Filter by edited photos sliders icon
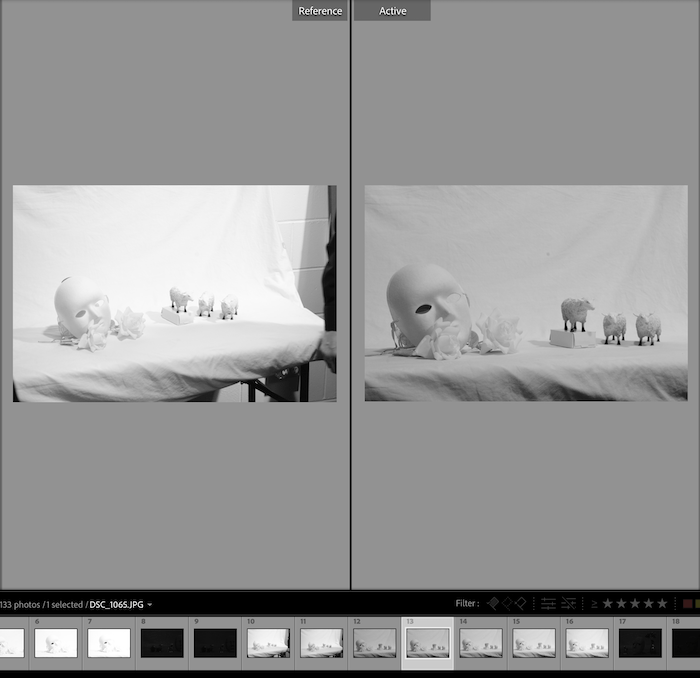 (x=548, y=604)
